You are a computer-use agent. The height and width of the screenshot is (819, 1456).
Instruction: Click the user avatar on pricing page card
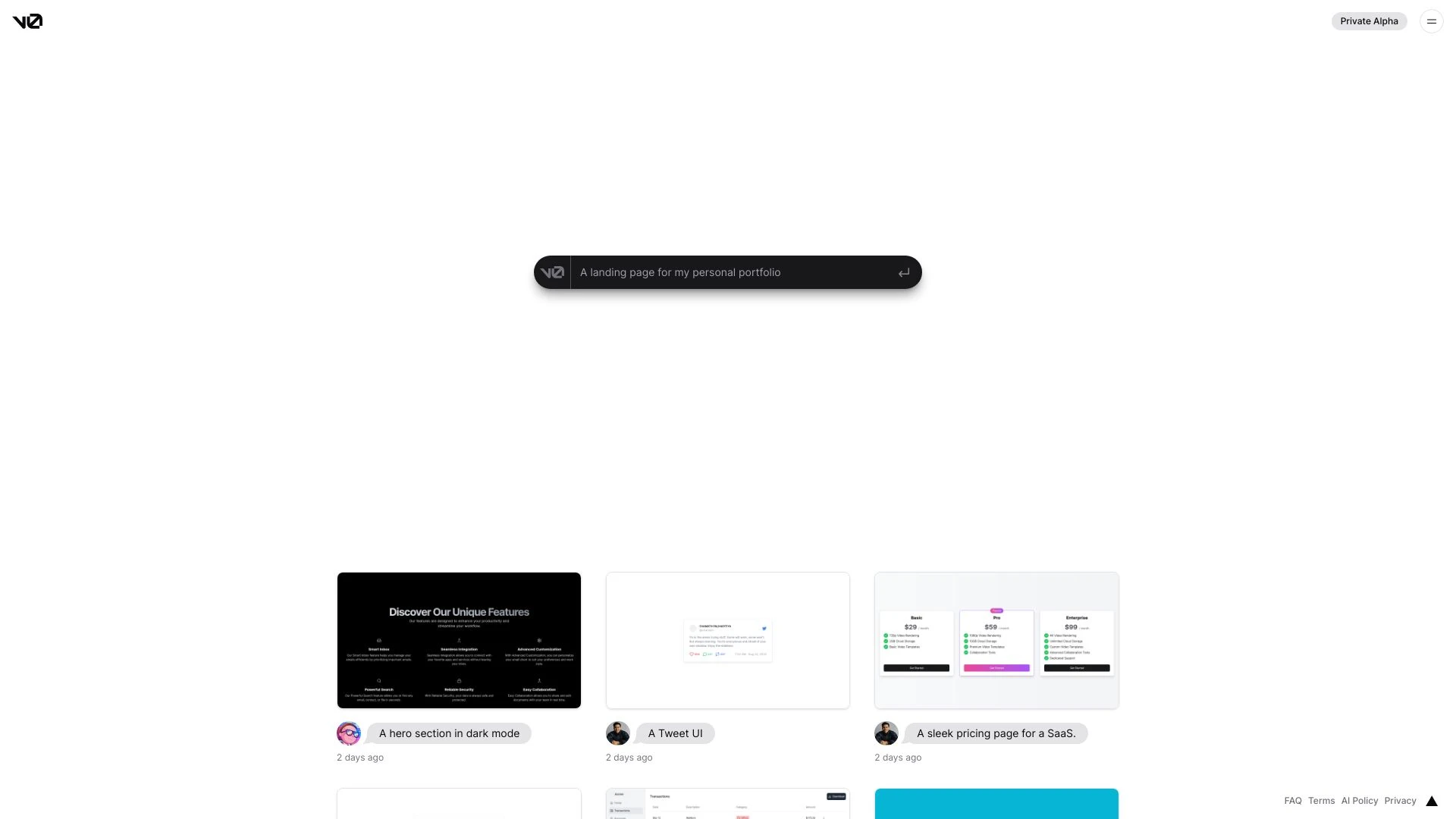tap(884, 733)
